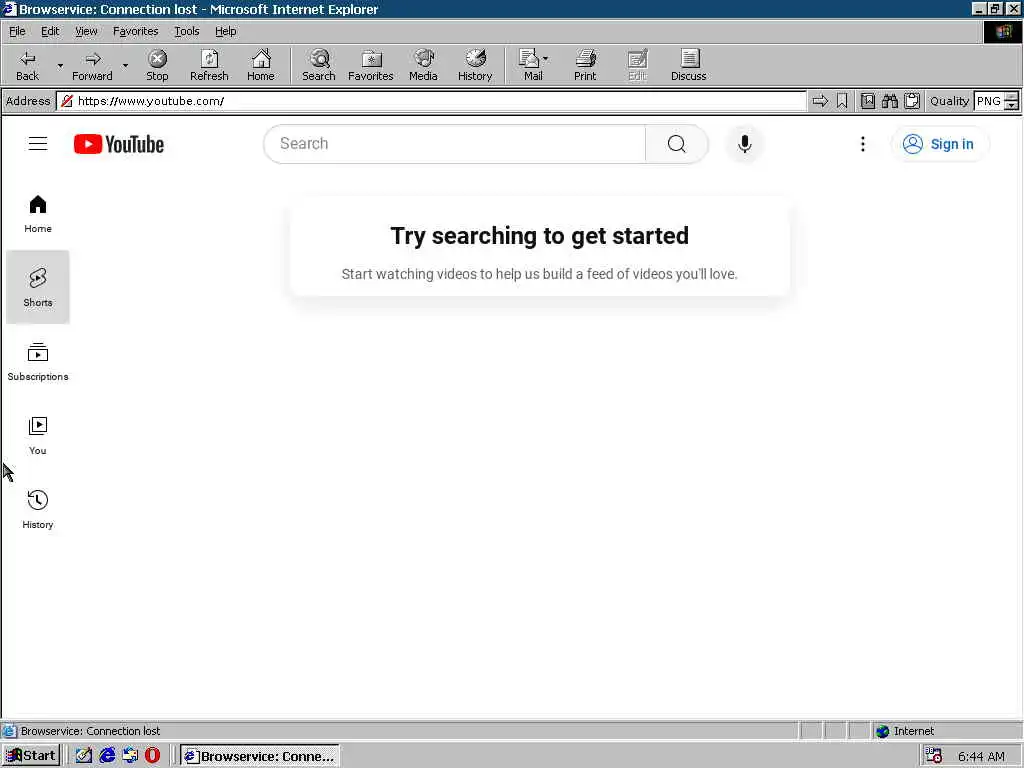
Task: Open the Help menu
Action: [225, 31]
